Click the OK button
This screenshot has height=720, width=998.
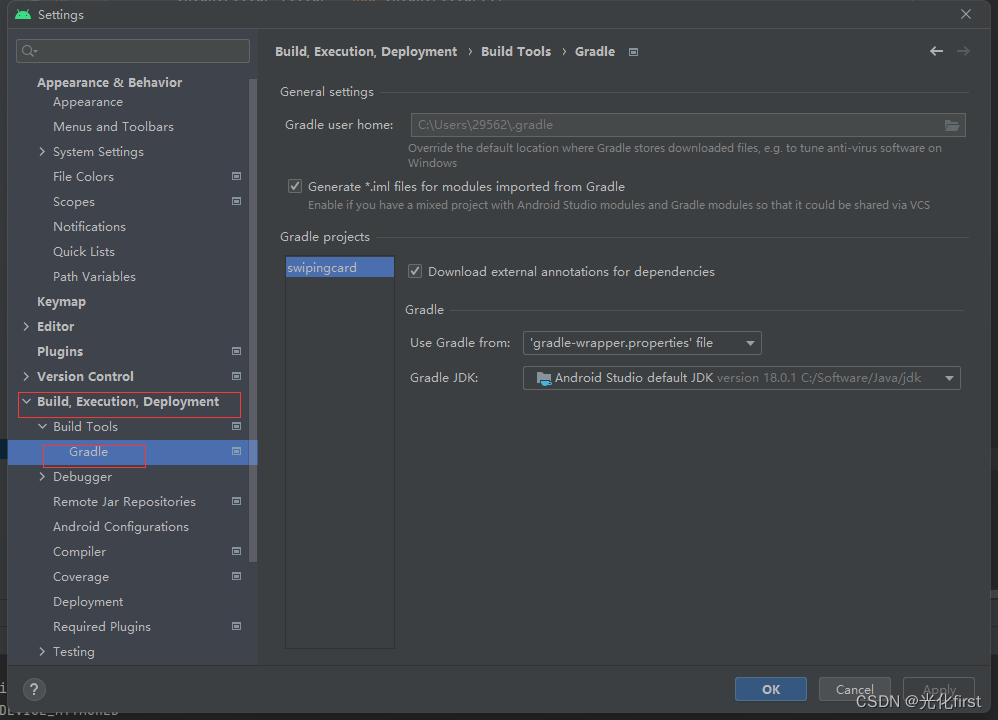771,689
